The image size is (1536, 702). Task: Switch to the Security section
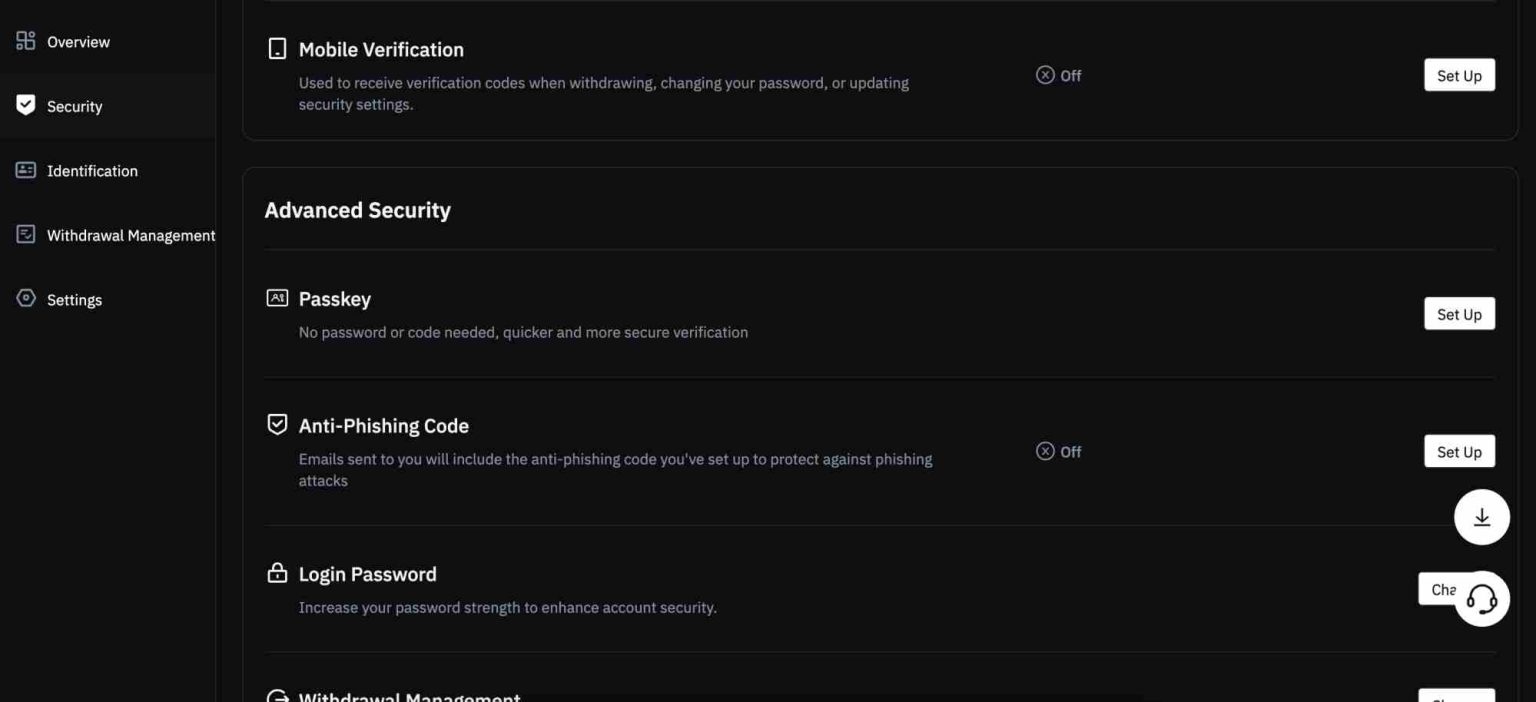coord(73,104)
